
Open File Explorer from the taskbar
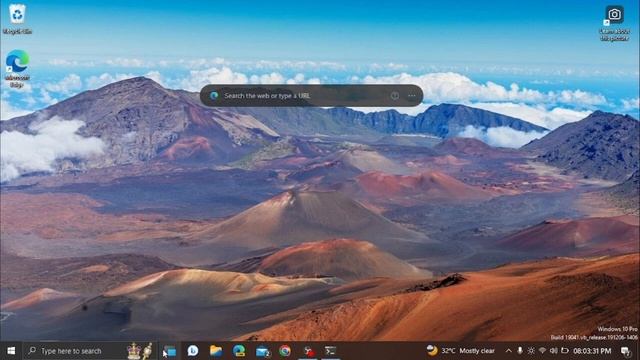click(216, 351)
